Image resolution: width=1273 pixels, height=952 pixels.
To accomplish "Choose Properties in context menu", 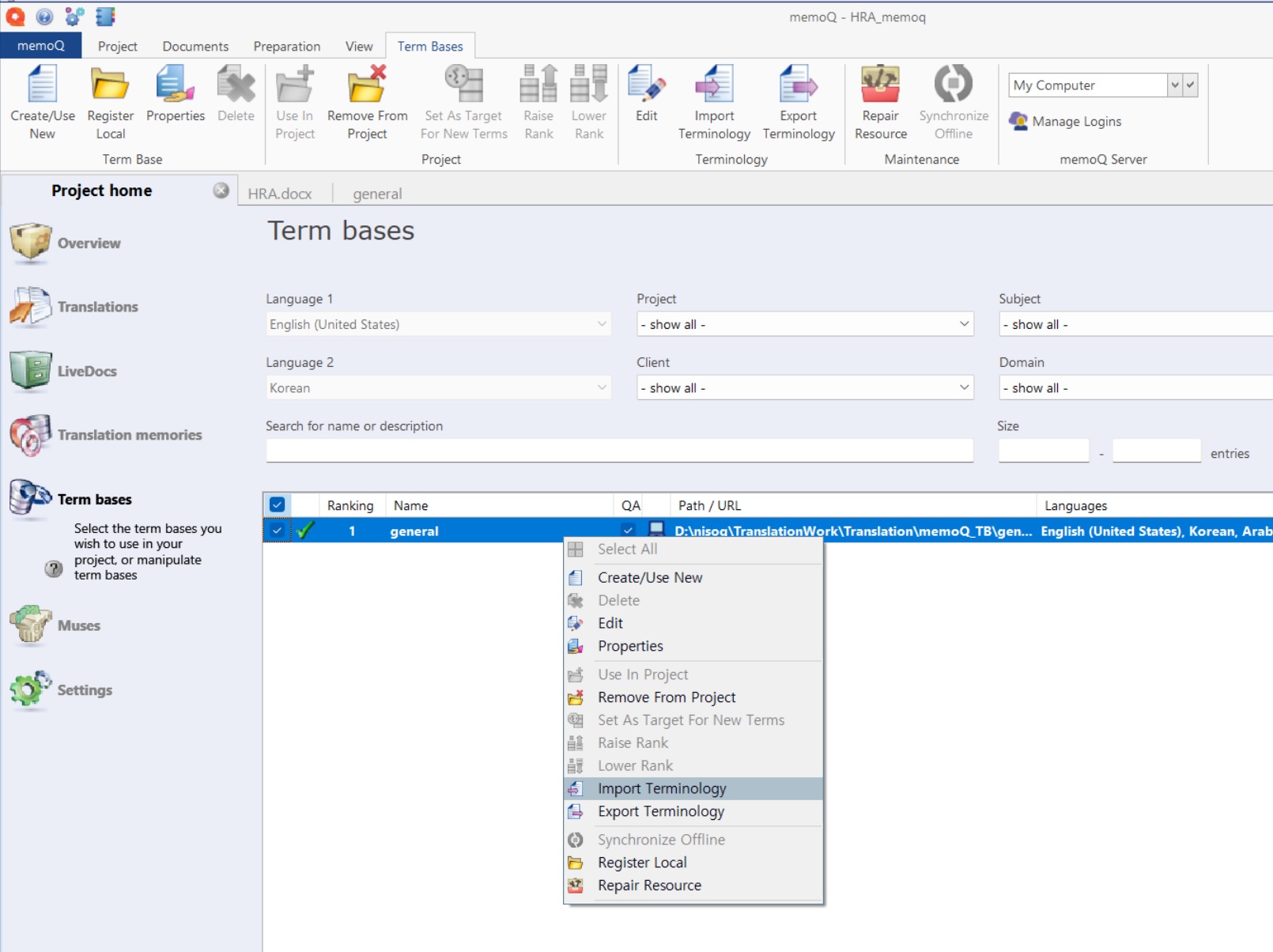I will (693, 646).
